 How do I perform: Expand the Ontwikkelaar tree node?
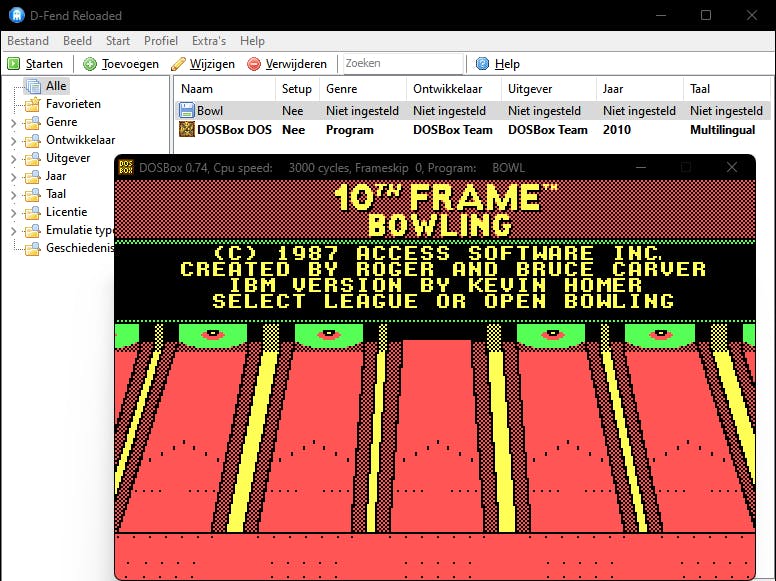coord(13,141)
